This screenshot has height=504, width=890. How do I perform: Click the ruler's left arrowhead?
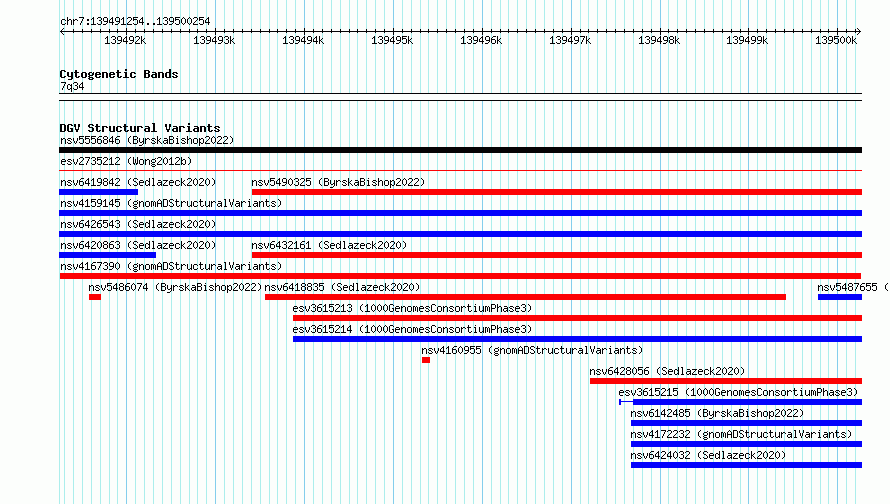[62, 31]
